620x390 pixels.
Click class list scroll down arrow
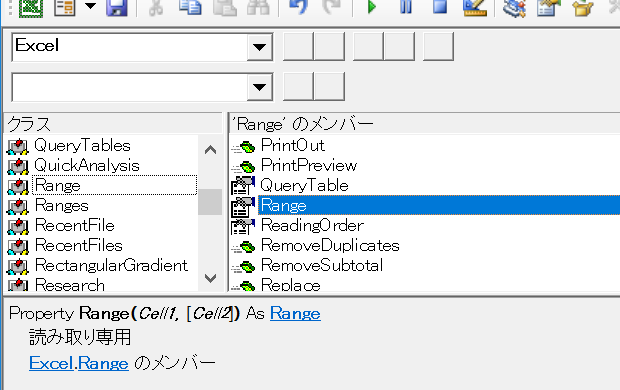pos(210,278)
